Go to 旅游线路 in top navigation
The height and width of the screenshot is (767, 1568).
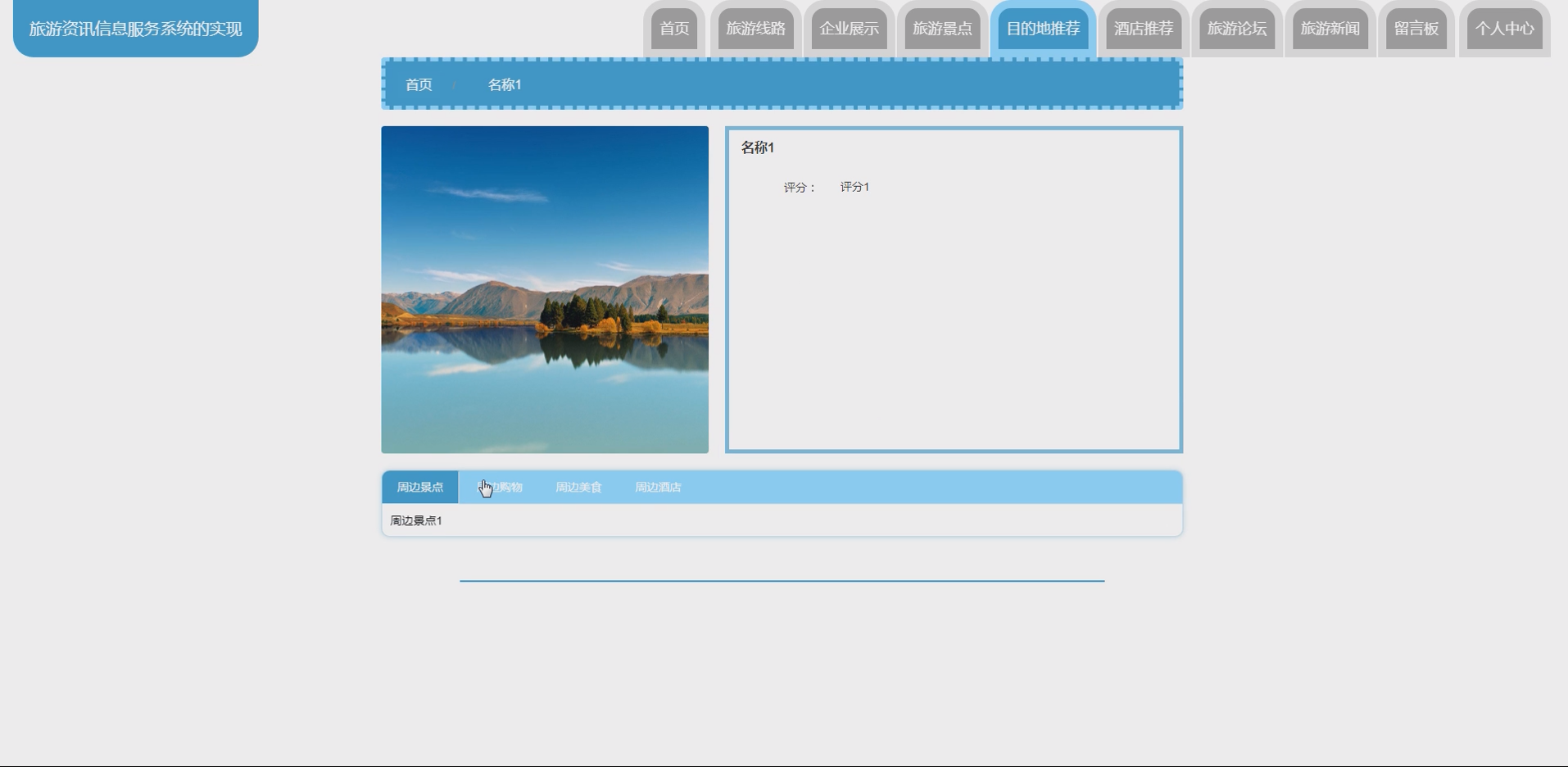[755, 29]
